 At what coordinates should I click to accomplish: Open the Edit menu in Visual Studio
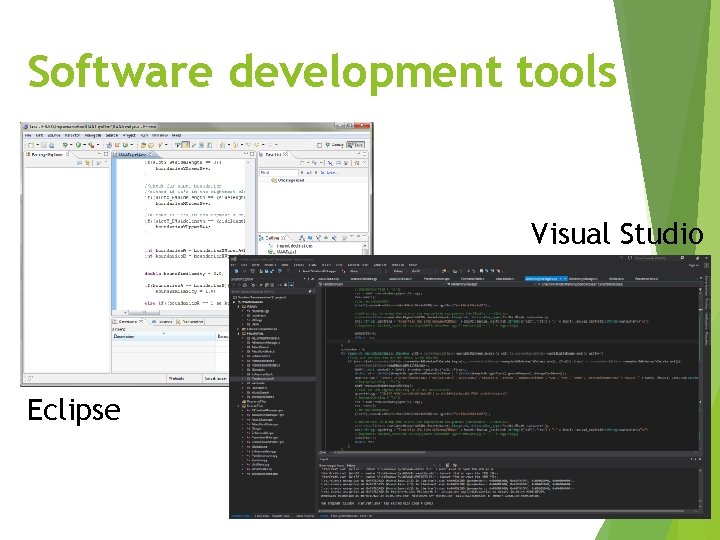click(x=244, y=265)
